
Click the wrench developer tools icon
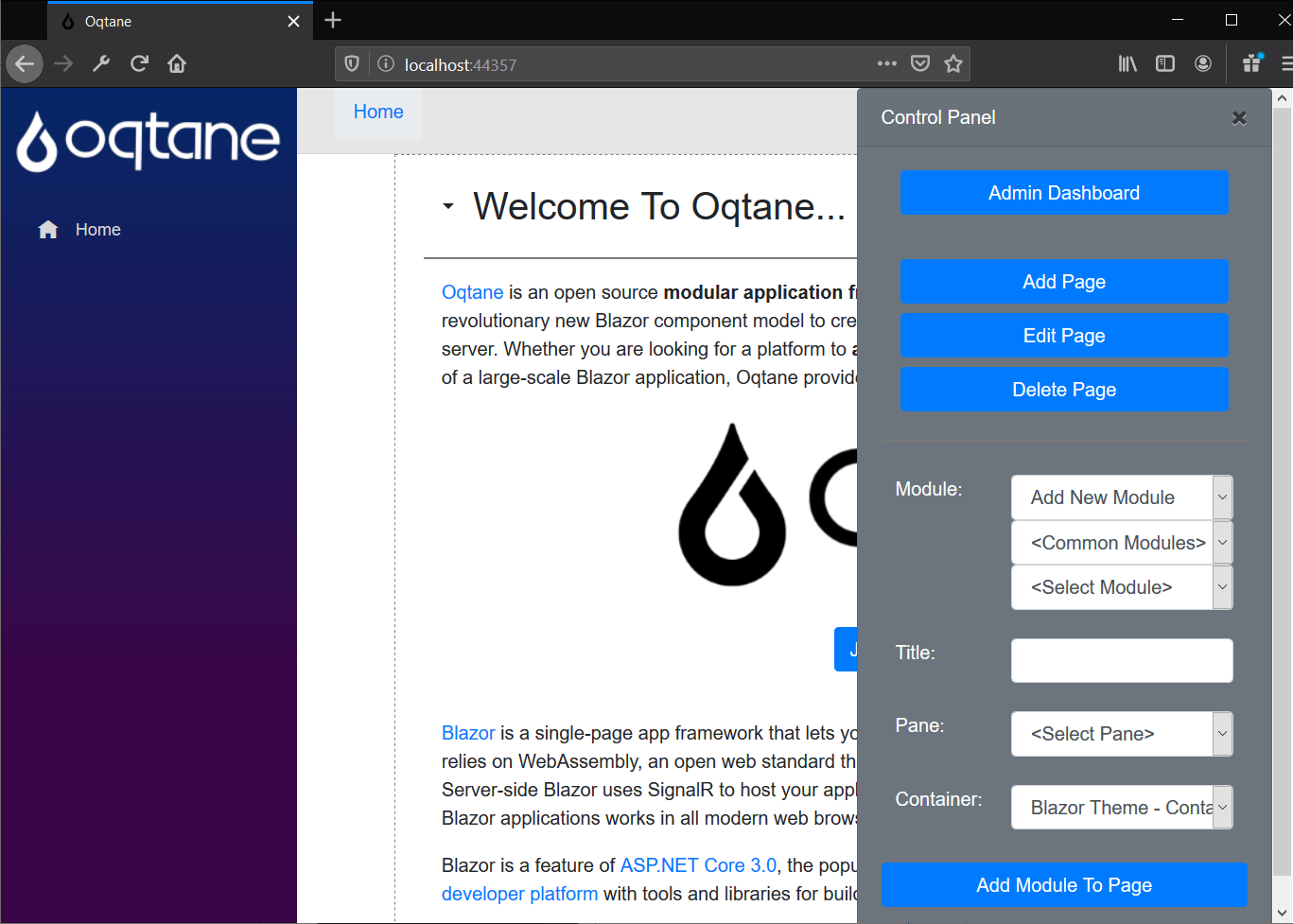[101, 64]
